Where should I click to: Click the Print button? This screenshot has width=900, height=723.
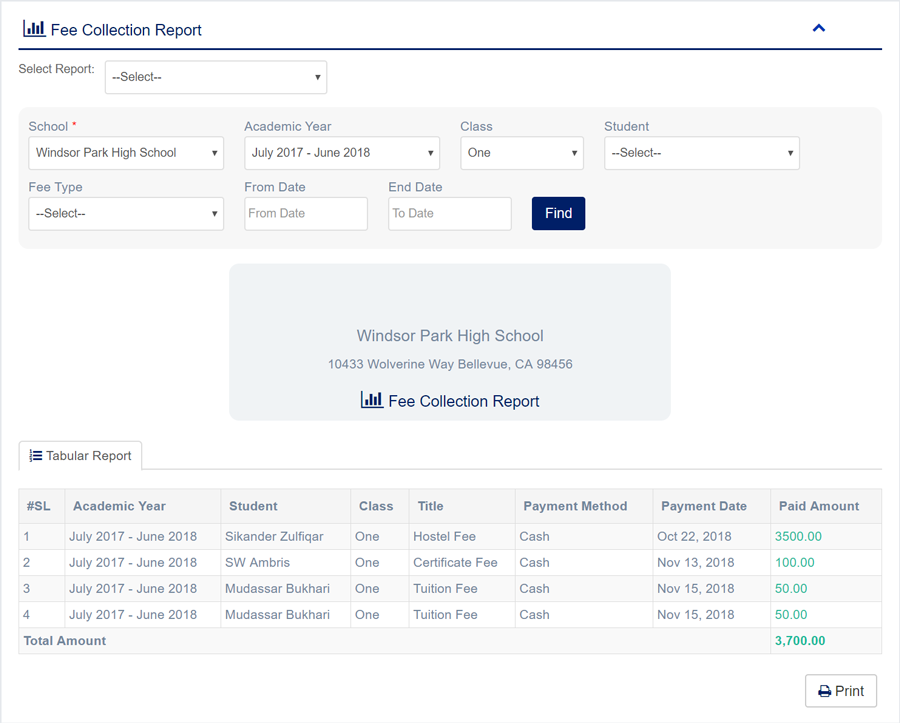pyautogui.click(x=841, y=691)
